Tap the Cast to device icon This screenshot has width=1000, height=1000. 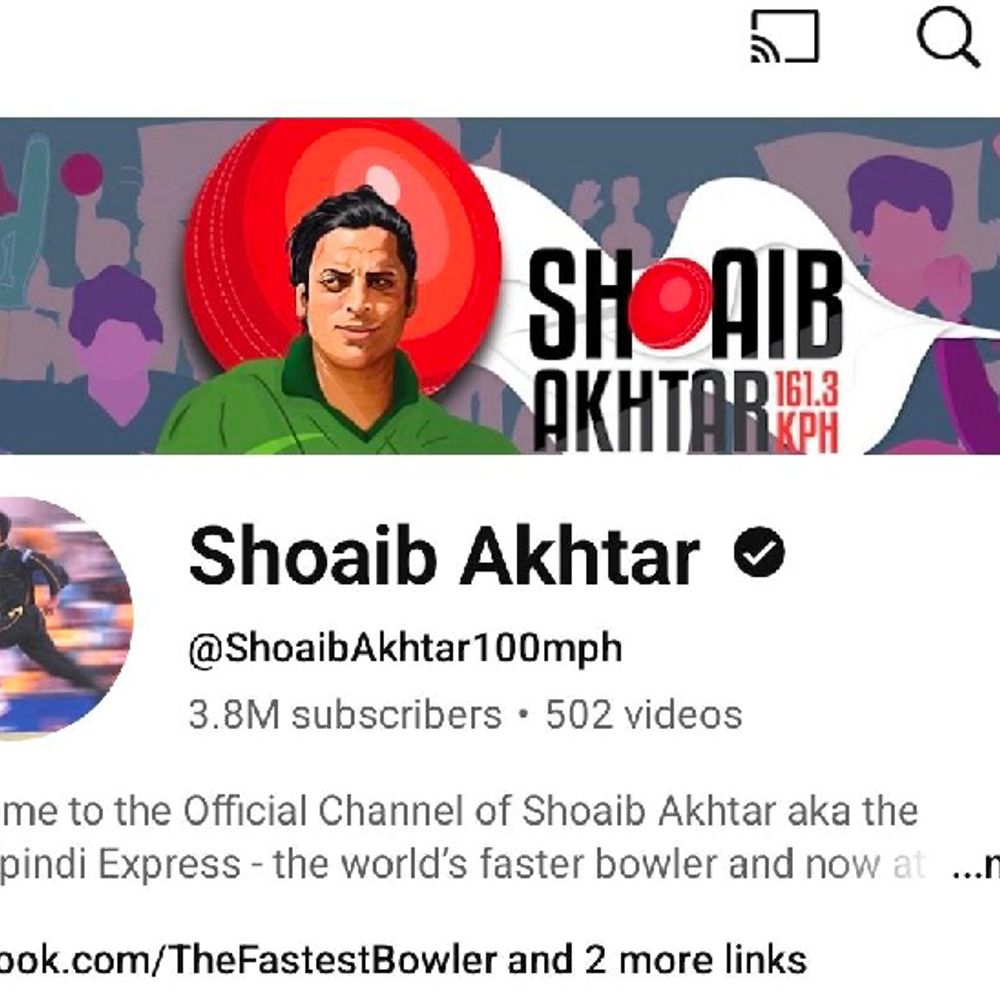click(784, 36)
